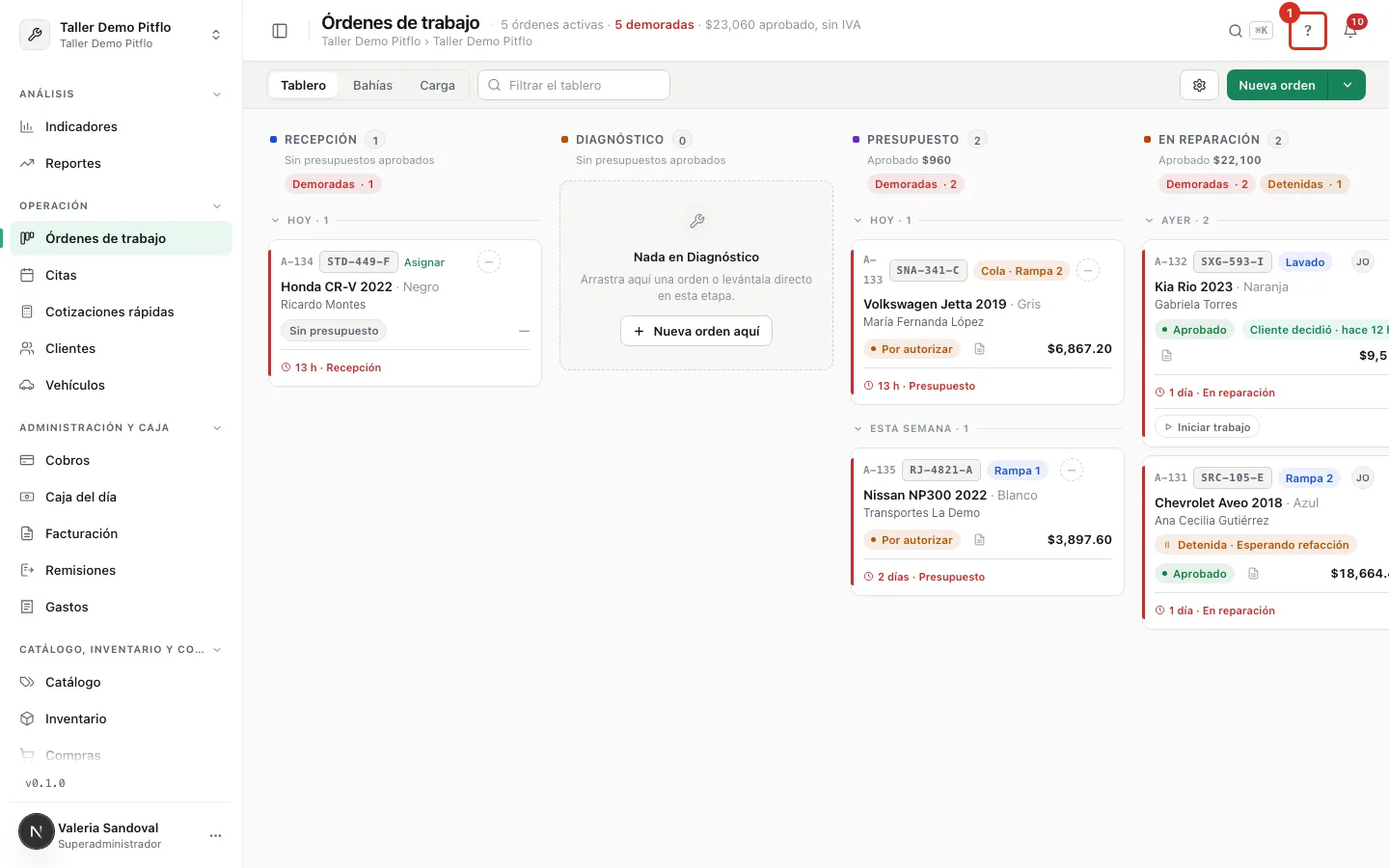Click the Caja del día cash icon
Image resolution: width=1389 pixels, height=868 pixels.
pos(27,497)
